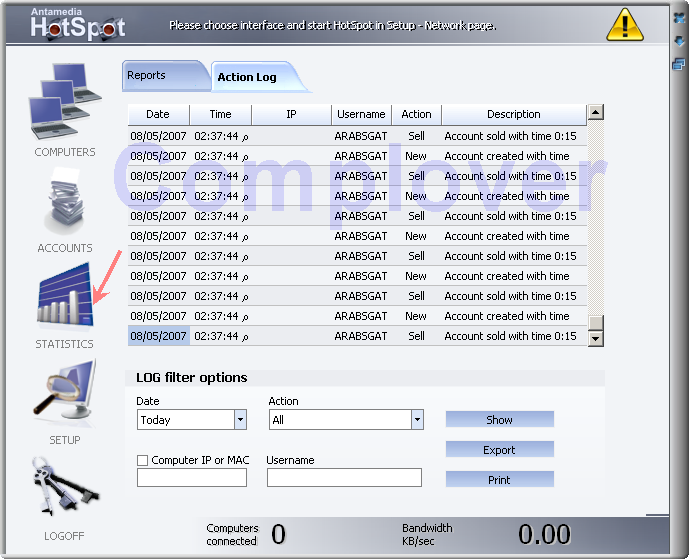Open the Action filter dropdown

click(x=417, y=420)
